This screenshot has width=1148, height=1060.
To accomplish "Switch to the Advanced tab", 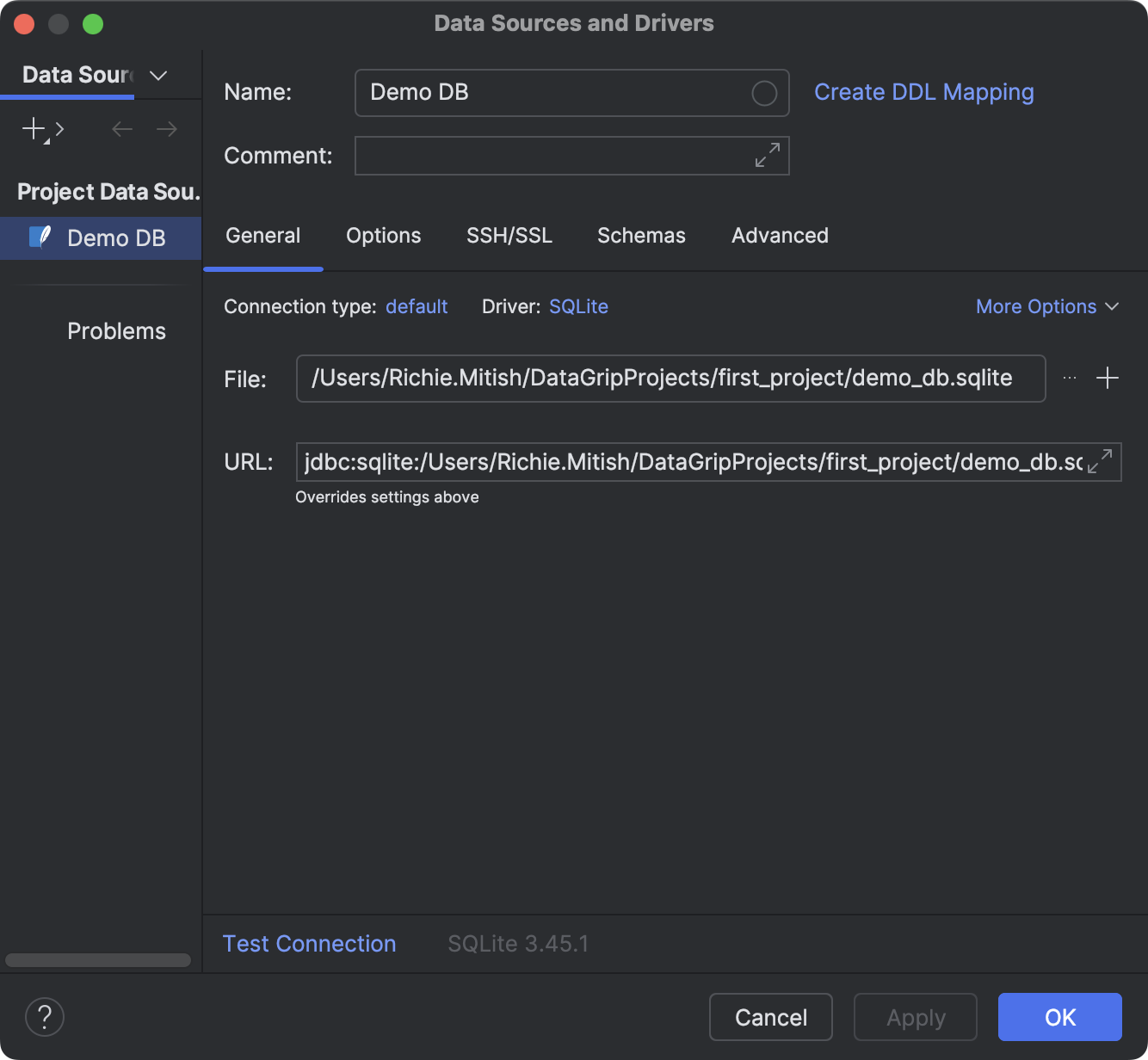I will tap(779, 235).
